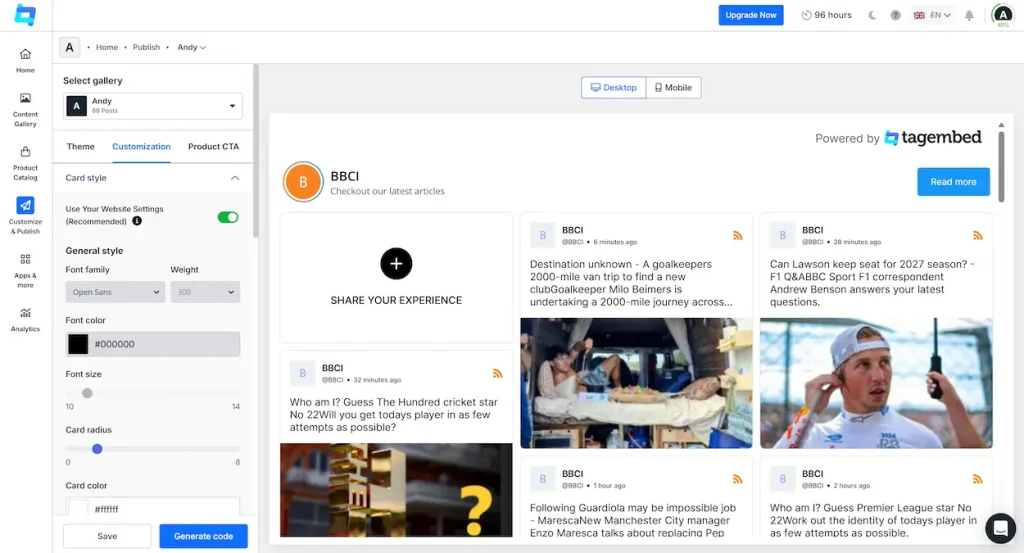Screen dimensions: 1024x553
Task: Click the Generate code button
Action: coord(203,536)
